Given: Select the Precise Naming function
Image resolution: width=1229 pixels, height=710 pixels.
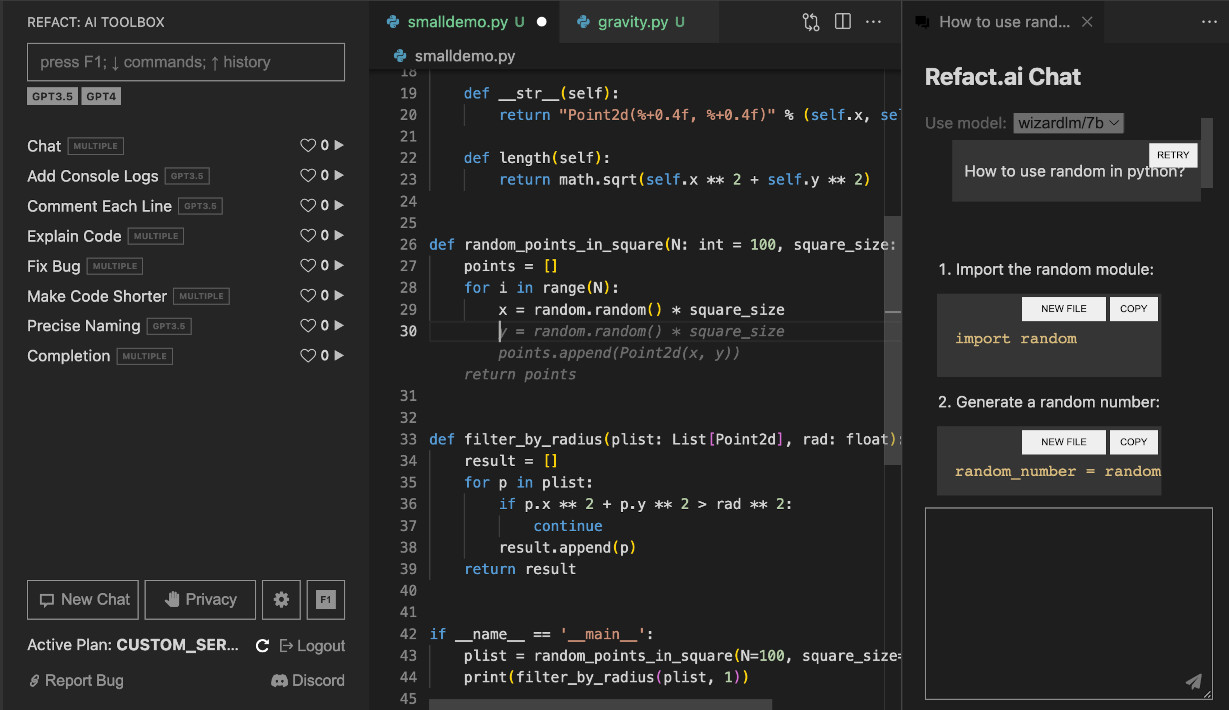Looking at the screenshot, I should point(84,326).
